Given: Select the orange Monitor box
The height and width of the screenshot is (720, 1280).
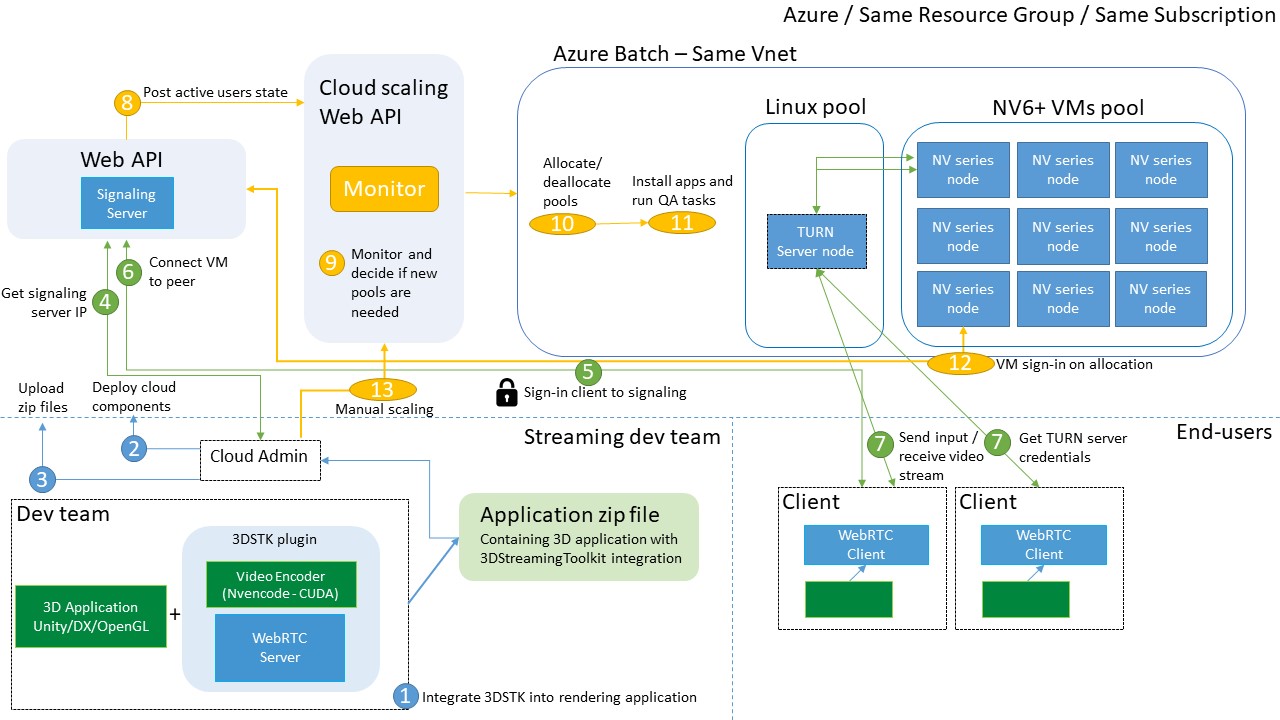Looking at the screenshot, I should [385, 189].
